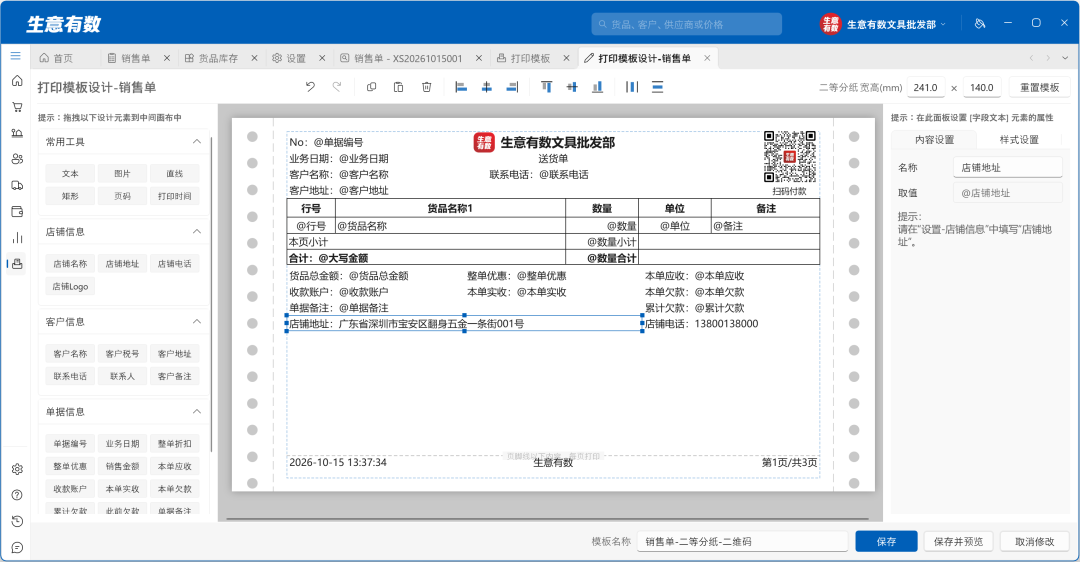Open the settings gear in the left sidebar
The width and height of the screenshot is (1080, 562).
[x=17, y=469]
